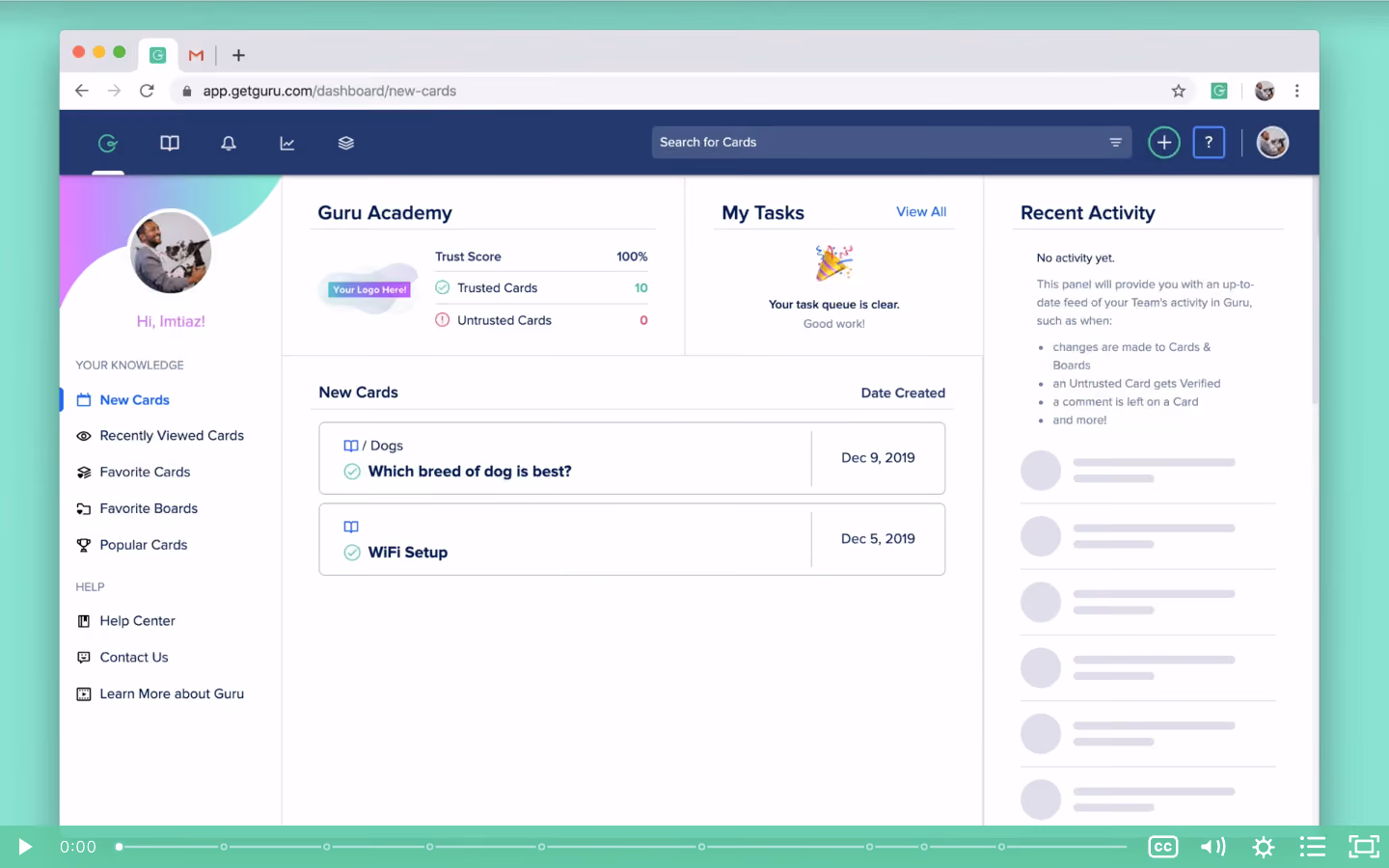Viewport: 1389px width, 868px height.
Task: Open the library book icon in navbar
Action: tap(170, 143)
